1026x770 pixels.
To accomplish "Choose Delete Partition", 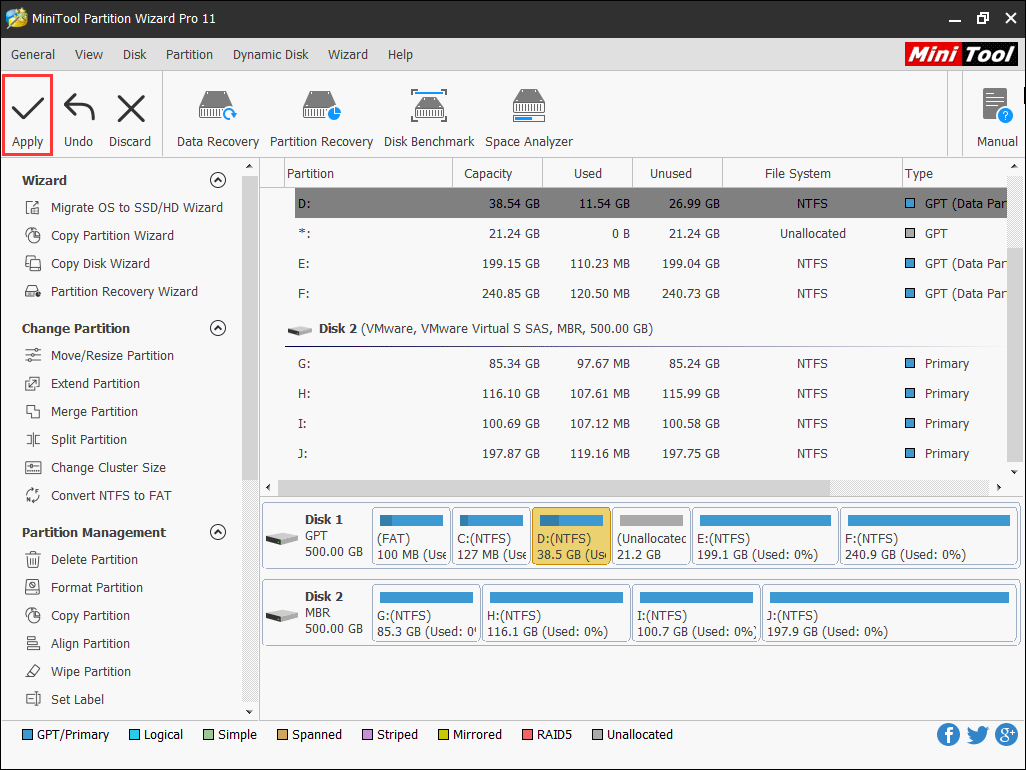I will (x=81, y=560).
